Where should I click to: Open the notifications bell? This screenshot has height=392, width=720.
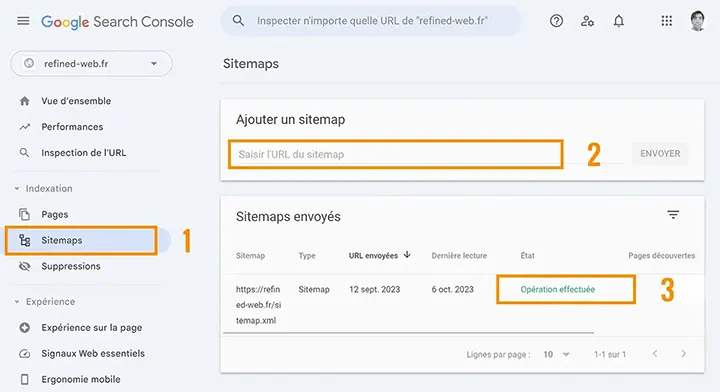[619, 21]
